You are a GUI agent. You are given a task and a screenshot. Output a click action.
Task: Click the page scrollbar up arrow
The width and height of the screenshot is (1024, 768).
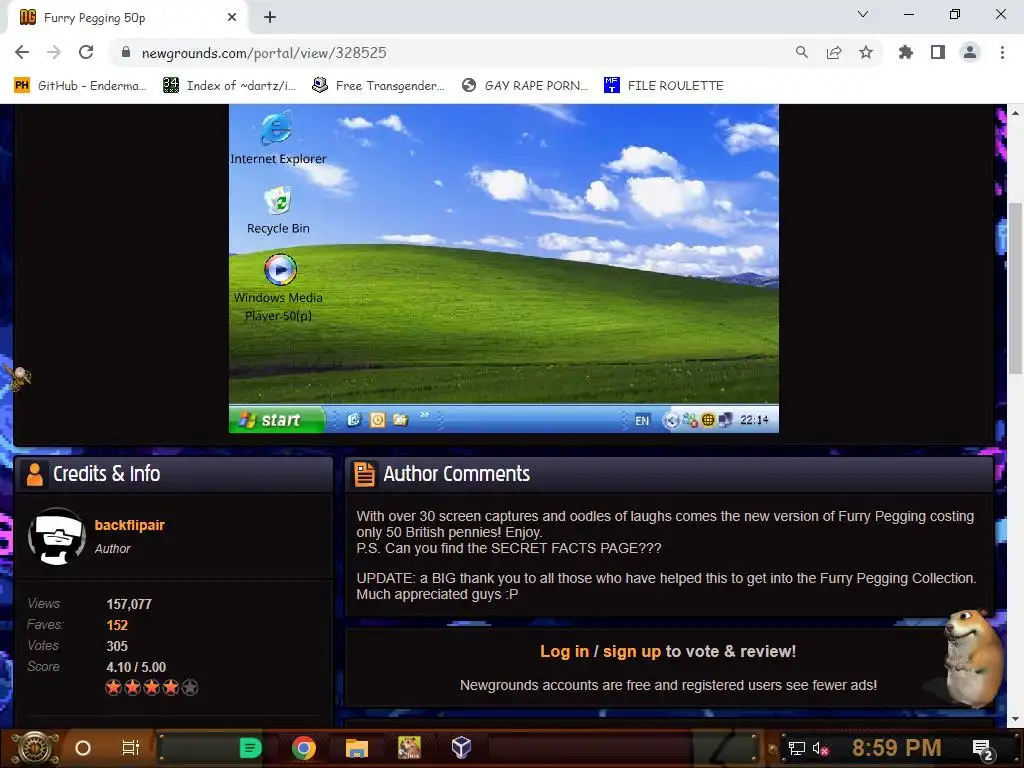pos(1015,112)
